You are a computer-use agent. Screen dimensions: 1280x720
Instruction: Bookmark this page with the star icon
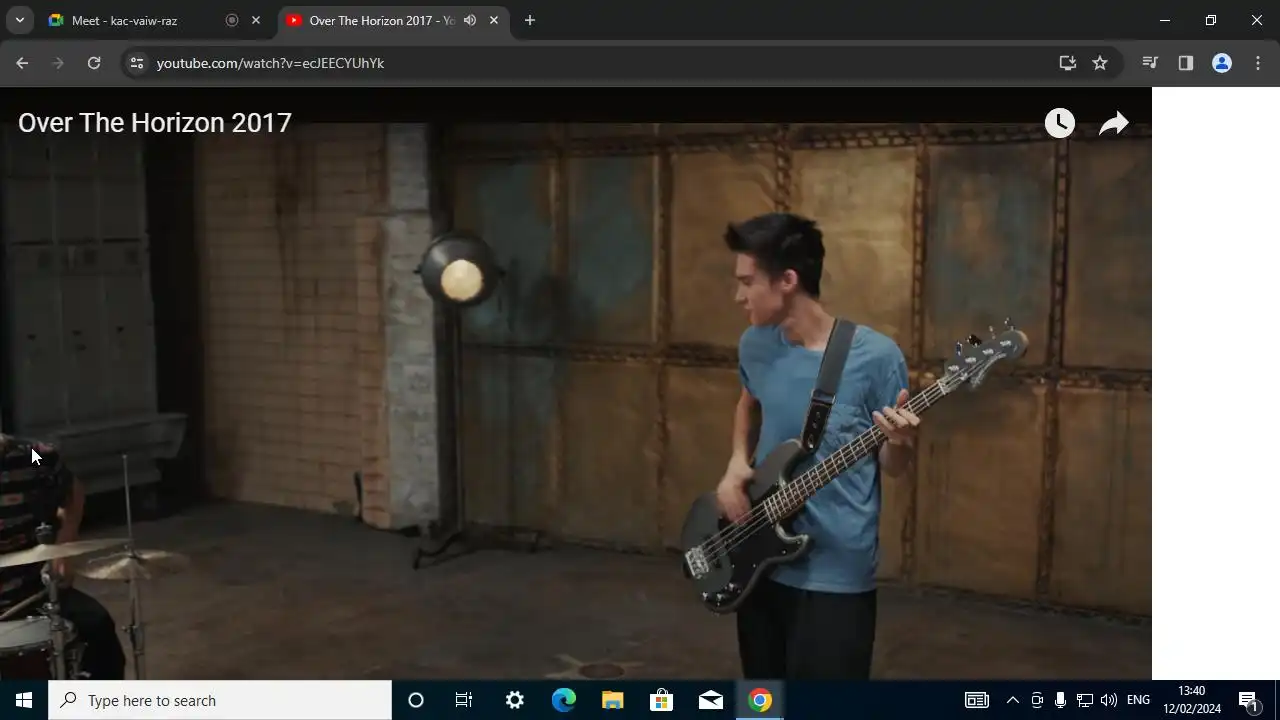coord(1100,63)
